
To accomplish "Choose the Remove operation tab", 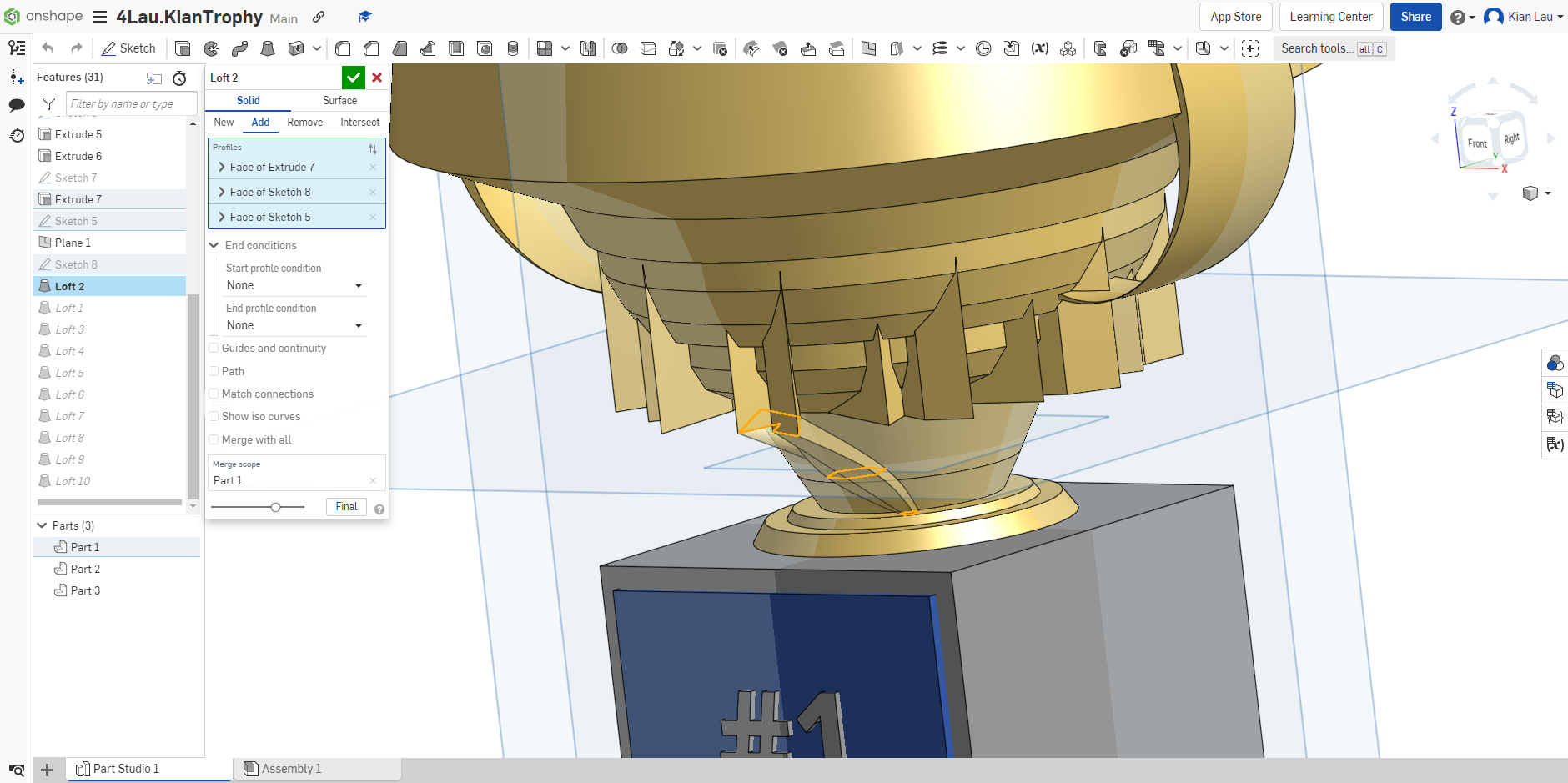I will click(x=304, y=122).
